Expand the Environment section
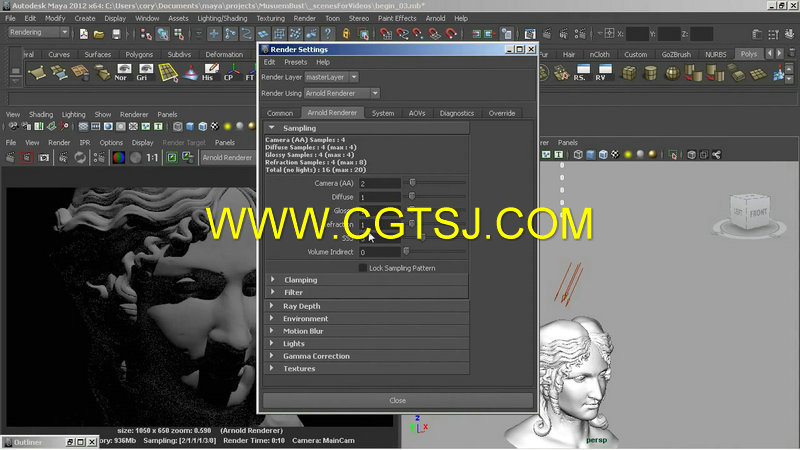Viewport: 800px width, 450px height. tap(271, 318)
